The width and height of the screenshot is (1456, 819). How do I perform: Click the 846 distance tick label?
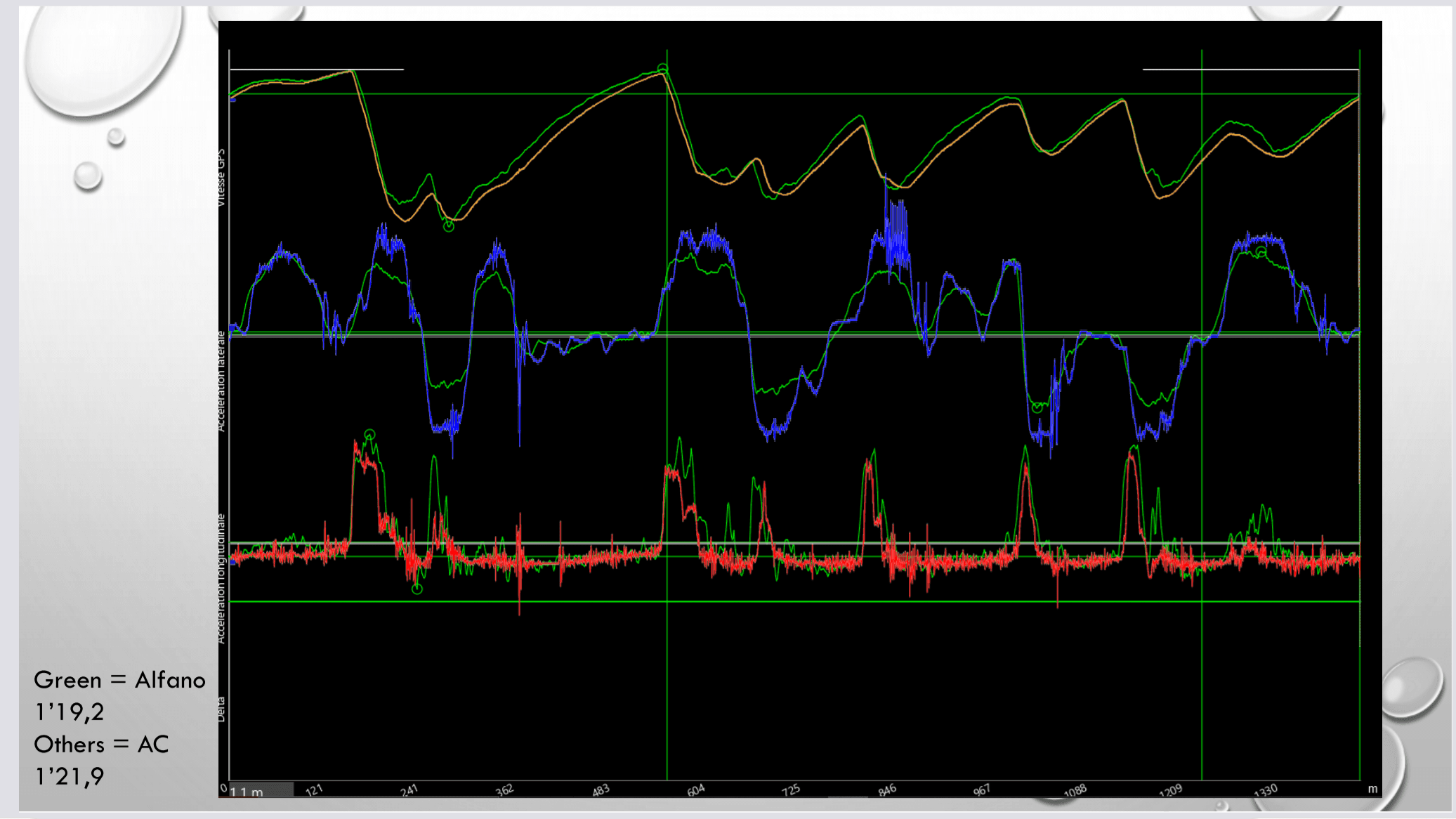click(887, 790)
